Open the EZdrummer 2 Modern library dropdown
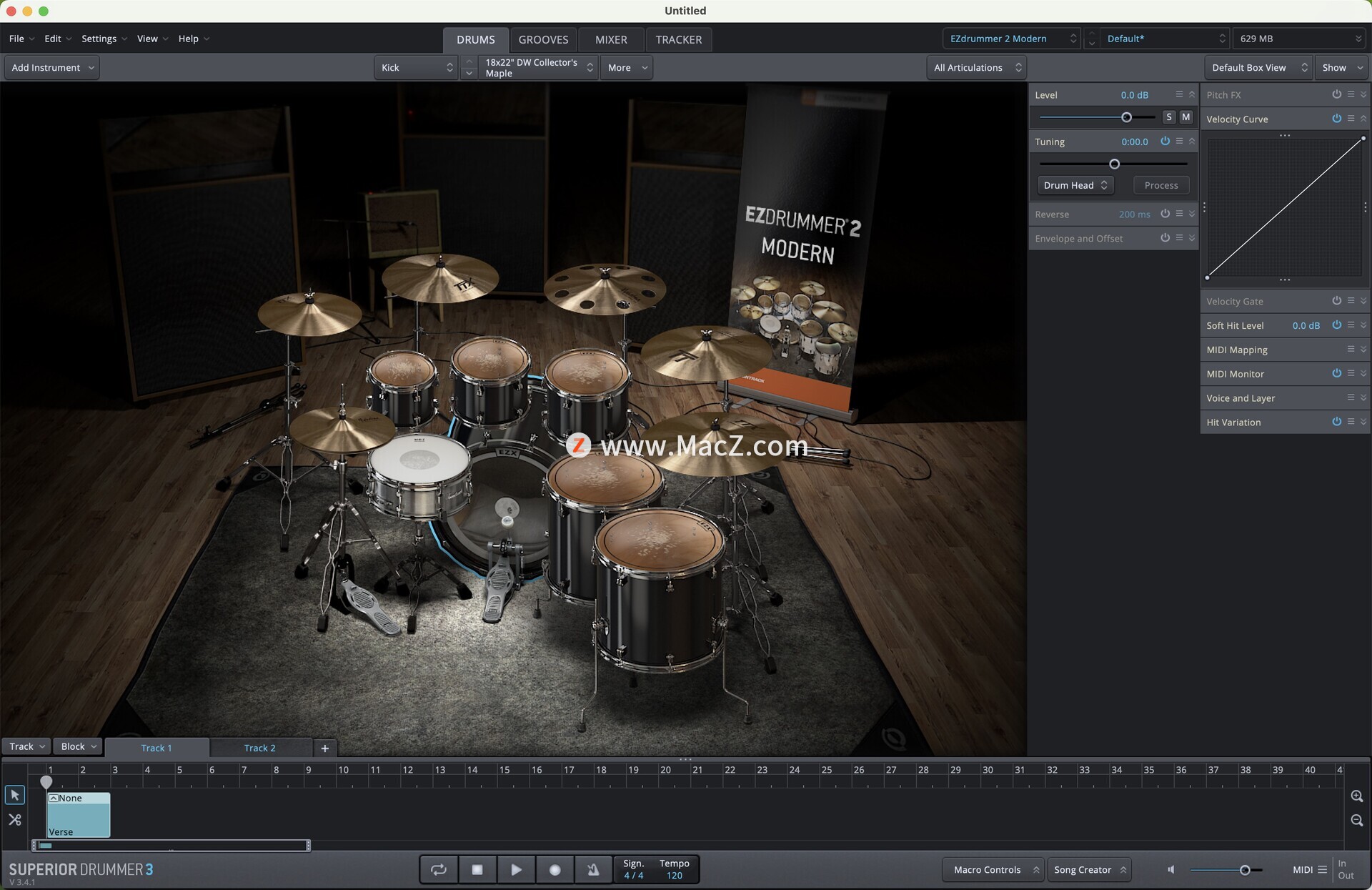 pyautogui.click(x=1012, y=39)
